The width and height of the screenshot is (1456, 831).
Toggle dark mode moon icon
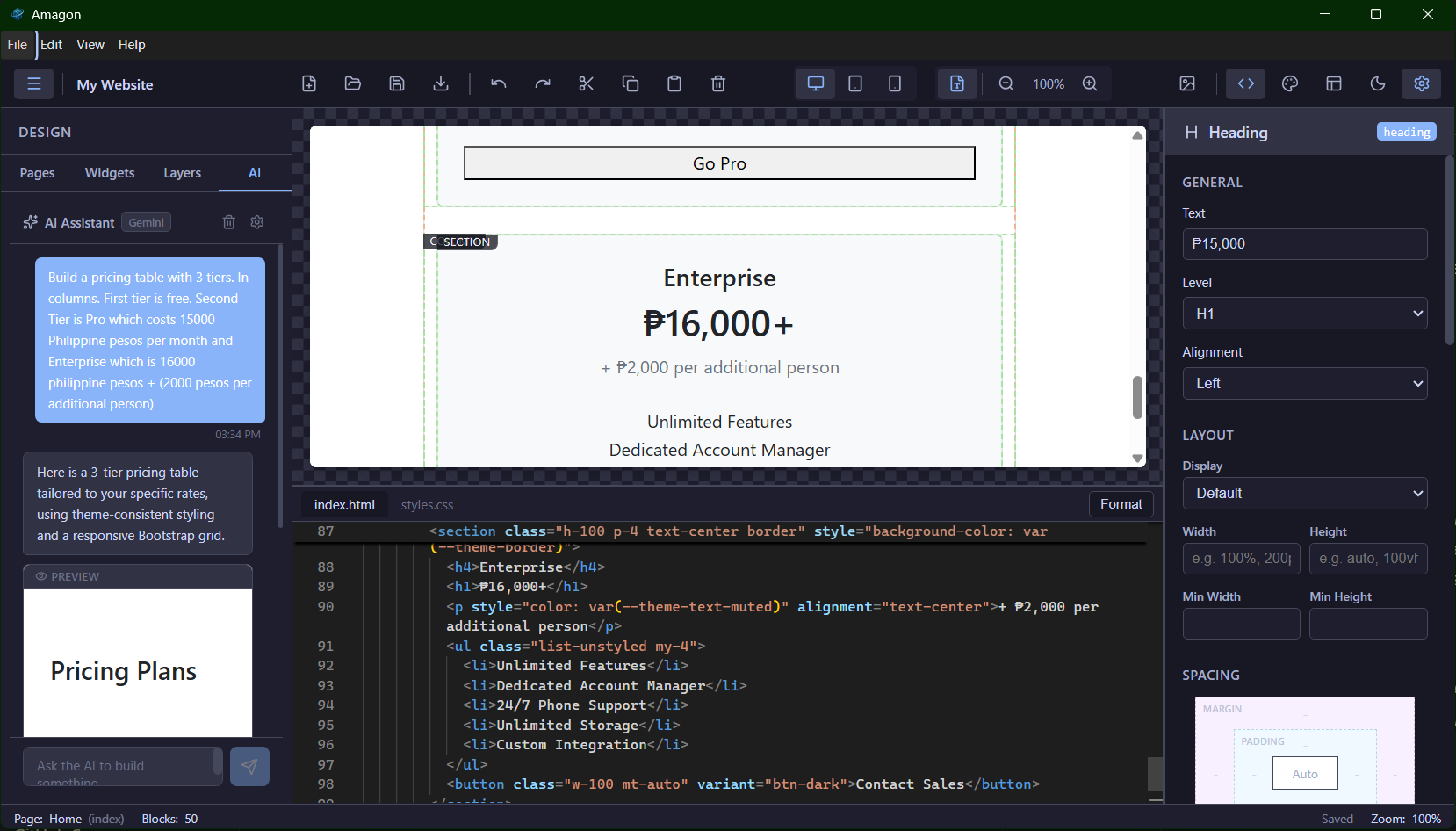click(1378, 83)
